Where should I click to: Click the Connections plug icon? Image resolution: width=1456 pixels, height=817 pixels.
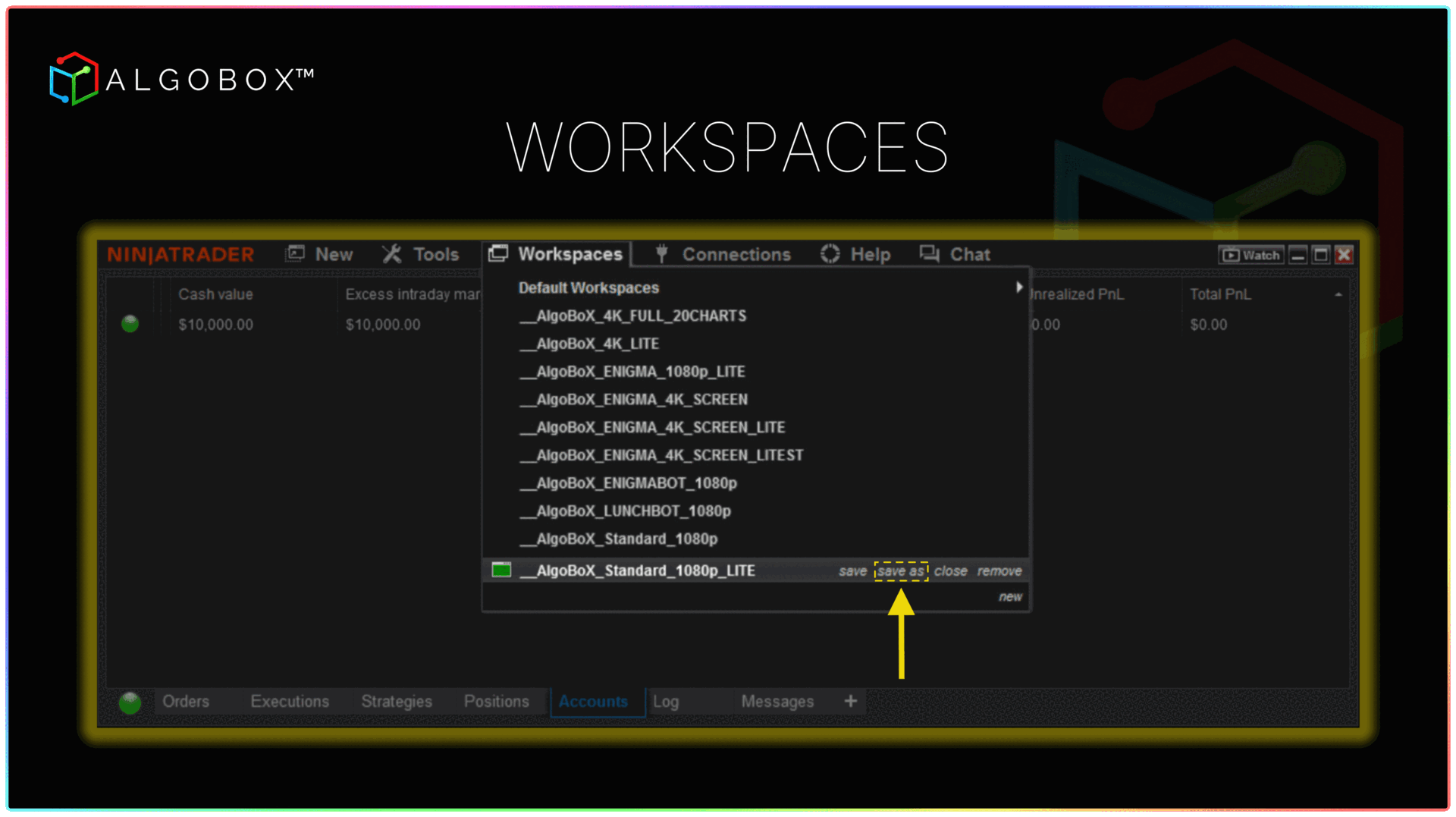pos(661,253)
